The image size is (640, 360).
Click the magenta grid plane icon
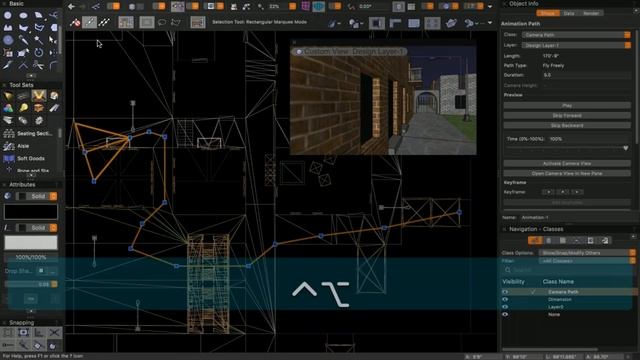click(x=305, y=6)
